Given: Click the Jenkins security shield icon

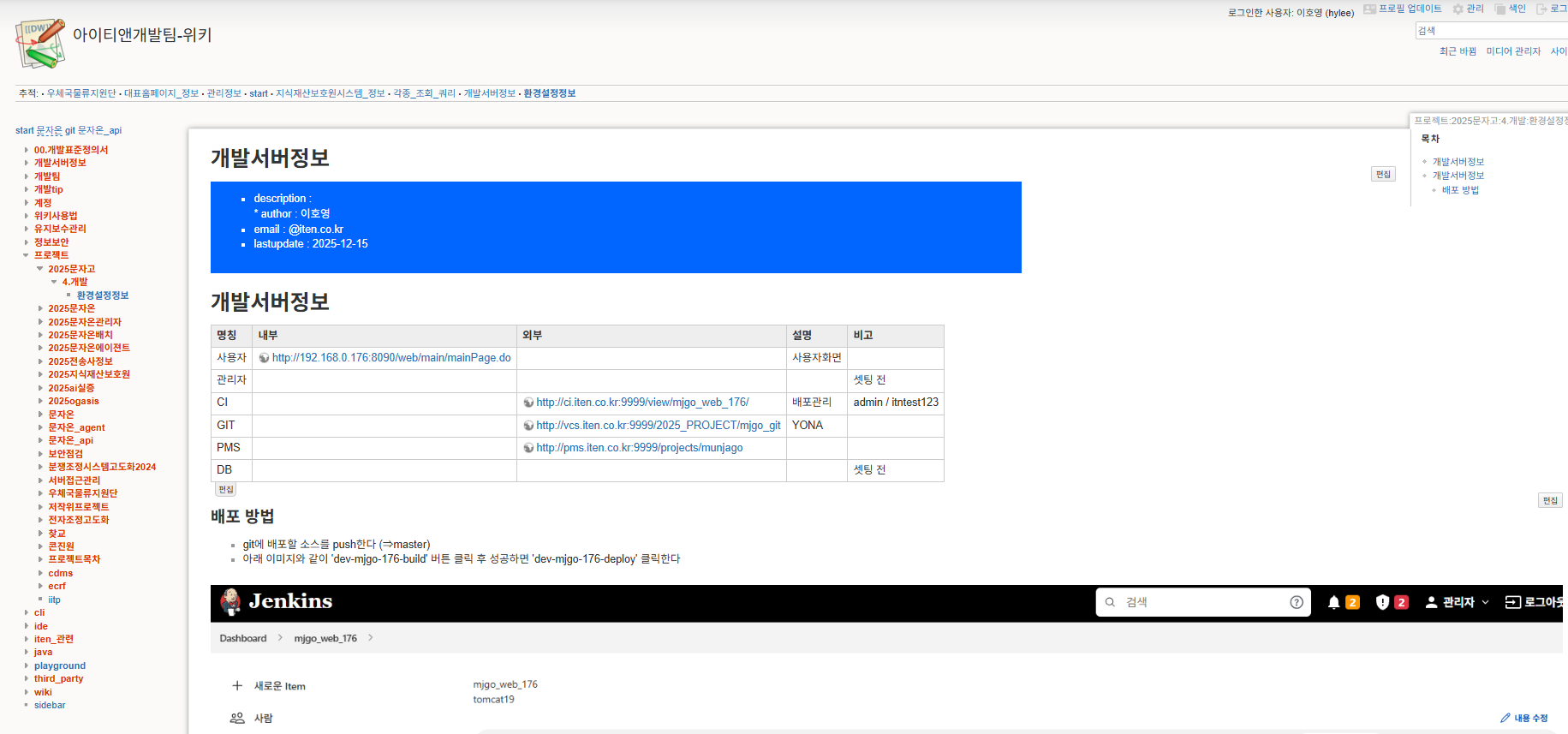Looking at the screenshot, I should [1382, 602].
